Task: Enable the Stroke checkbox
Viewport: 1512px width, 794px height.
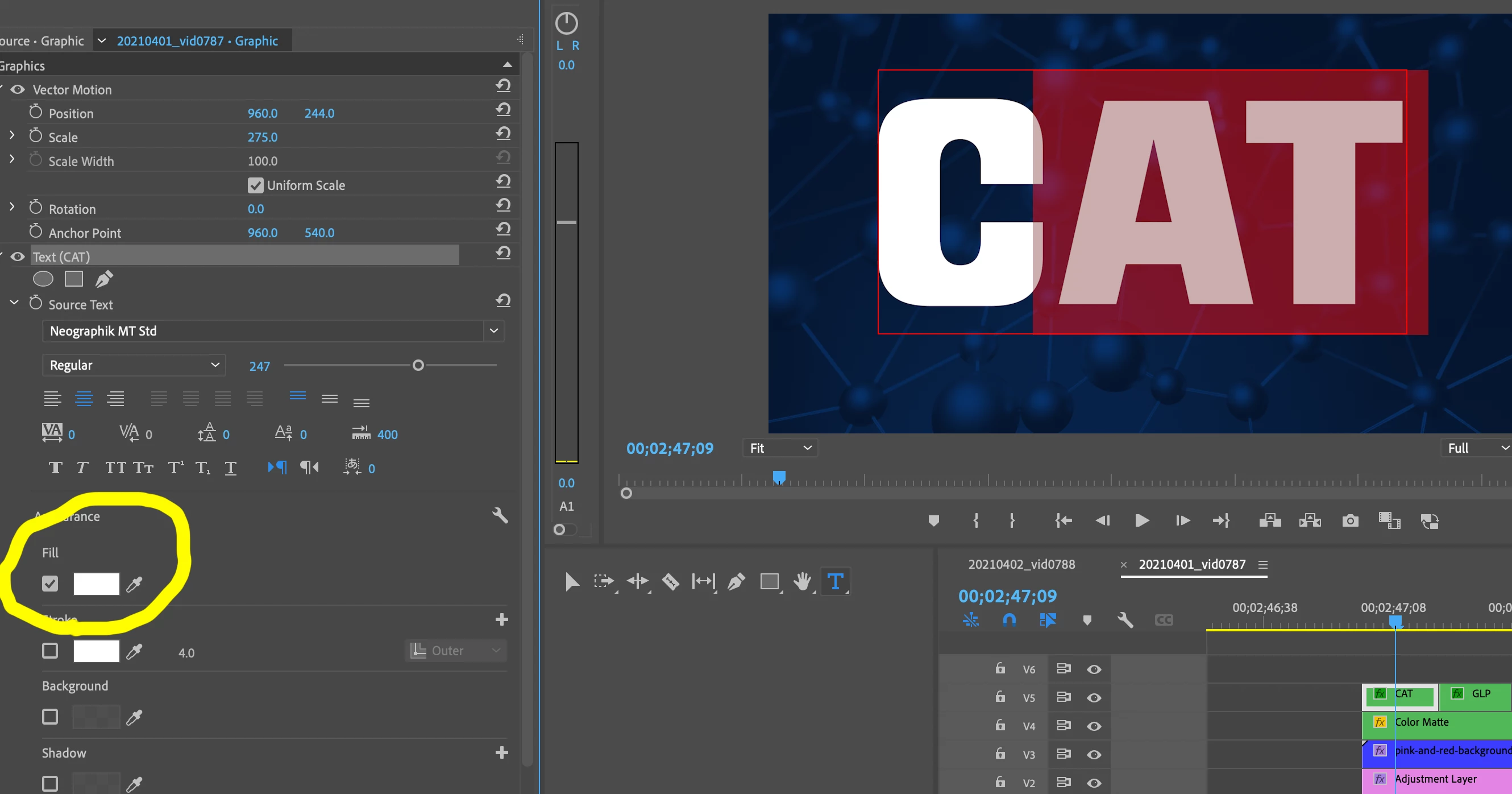Action: coord(50,651)
